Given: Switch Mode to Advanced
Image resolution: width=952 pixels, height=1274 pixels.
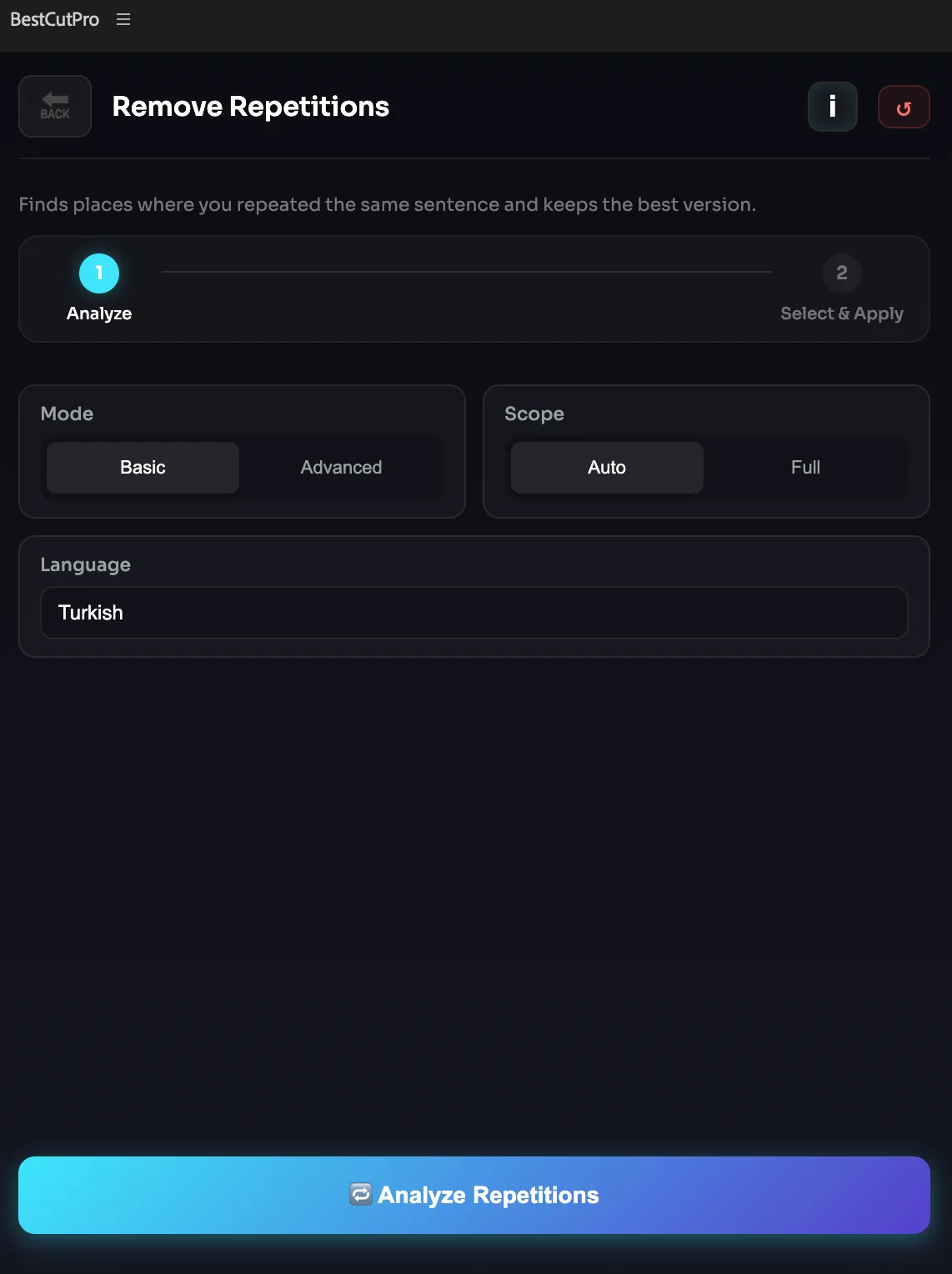Looking at the screenshot, I should coord(340,468).
